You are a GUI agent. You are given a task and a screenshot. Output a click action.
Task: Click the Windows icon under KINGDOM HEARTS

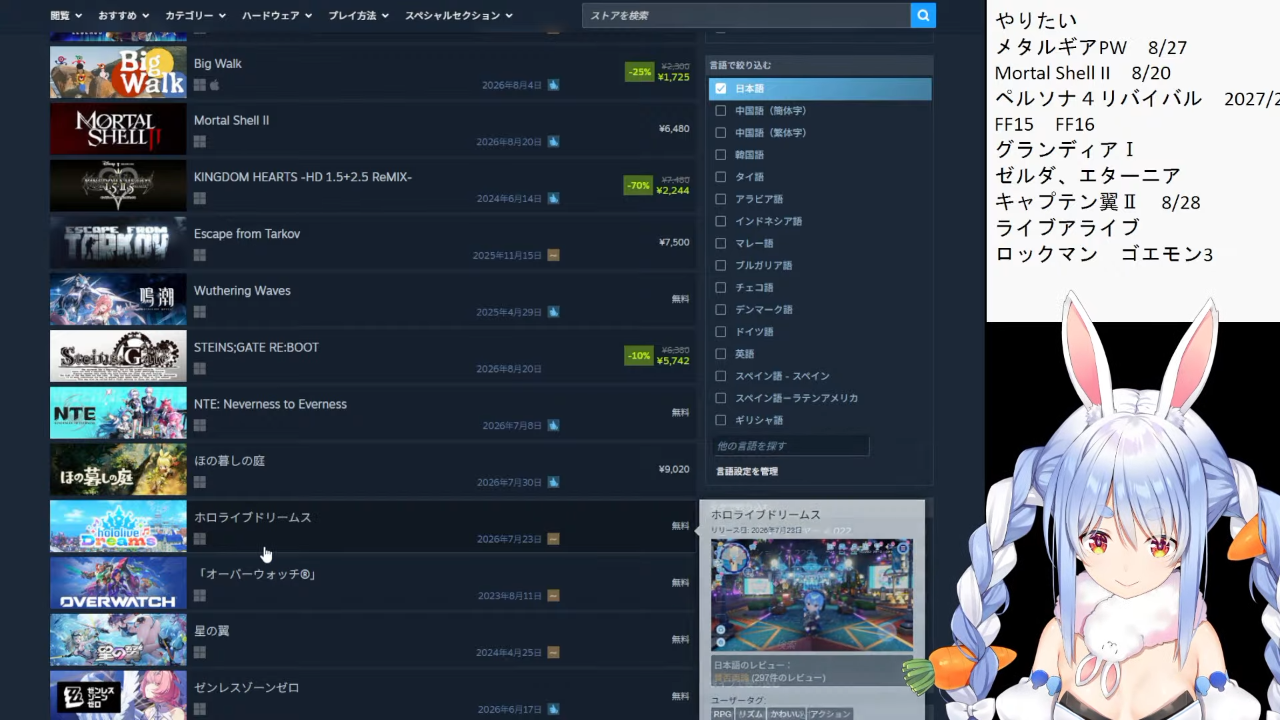[x=200, y=199]
